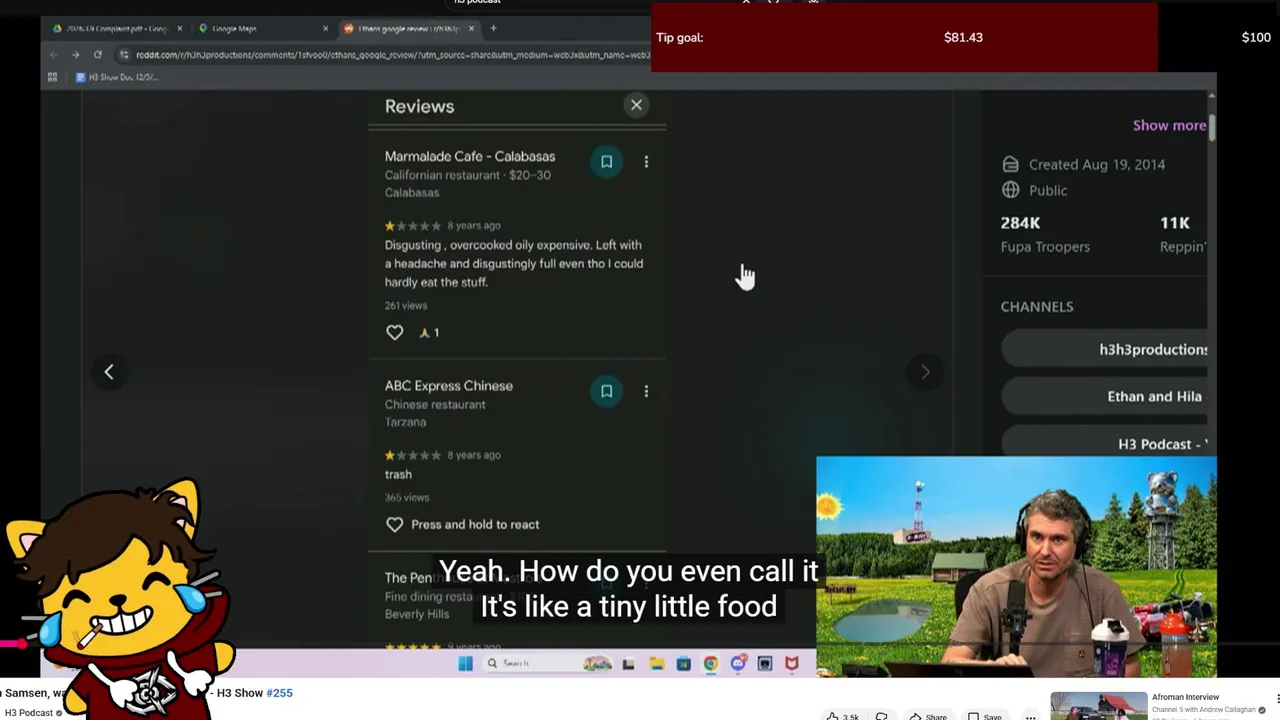Click the browser back arrow
Image resolution: width=1280 pixels, height=720 pixels.
(53, 54)
